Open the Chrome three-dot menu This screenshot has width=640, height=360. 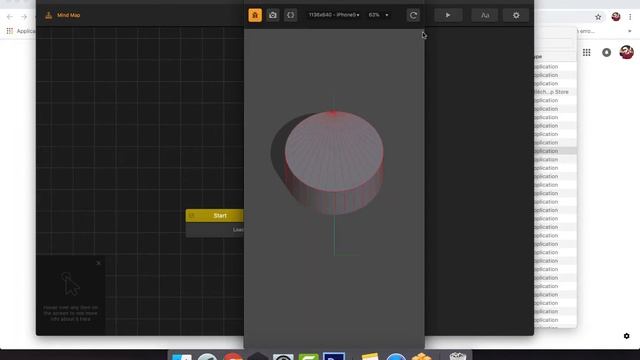point(630,17)
